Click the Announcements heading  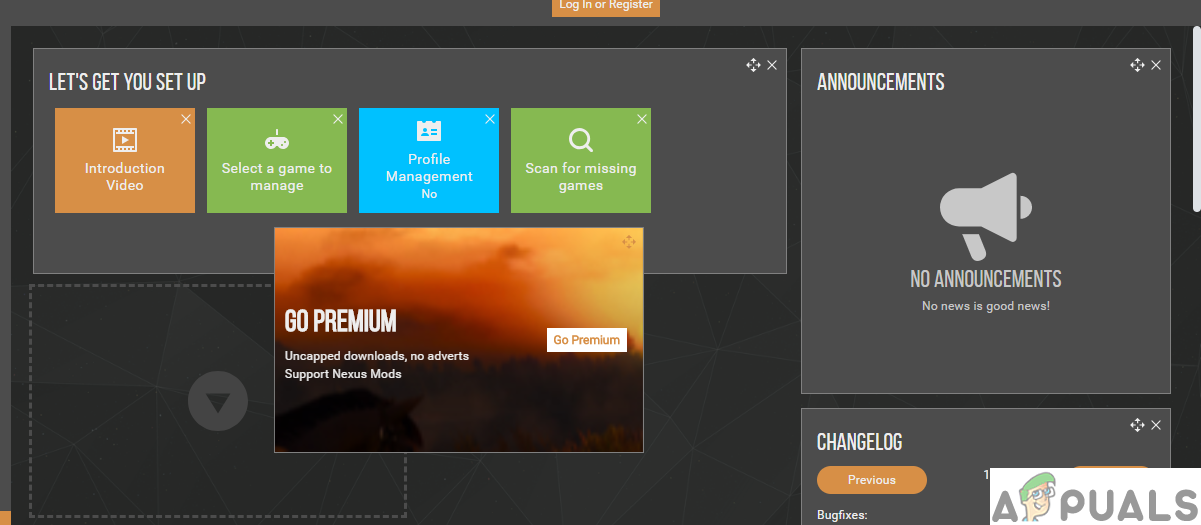pos(881,82)
